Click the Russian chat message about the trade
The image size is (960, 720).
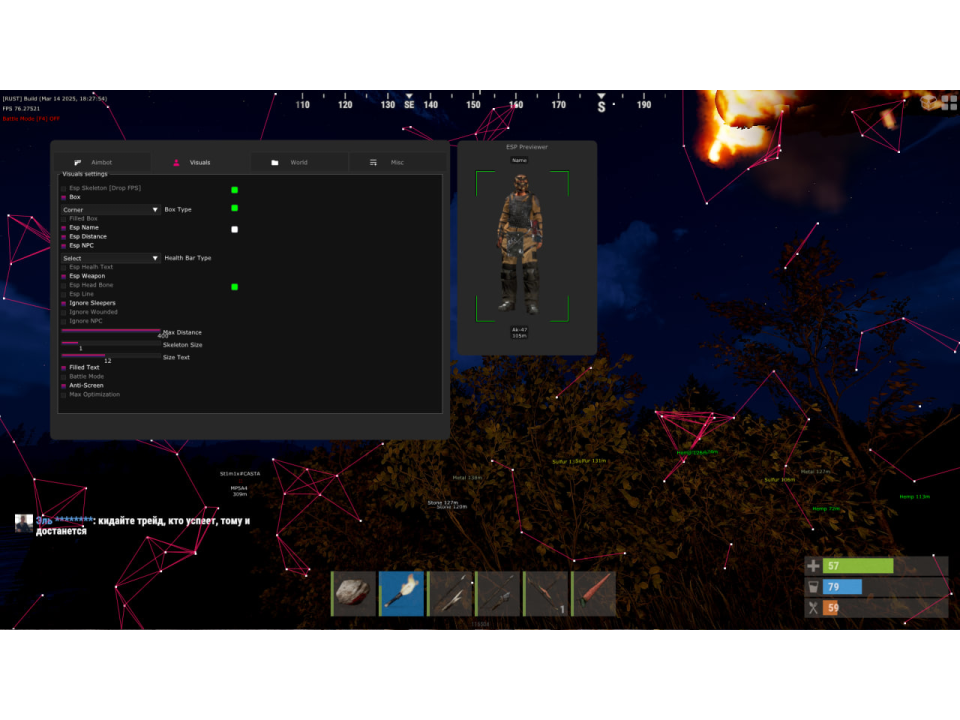(143, 526)
